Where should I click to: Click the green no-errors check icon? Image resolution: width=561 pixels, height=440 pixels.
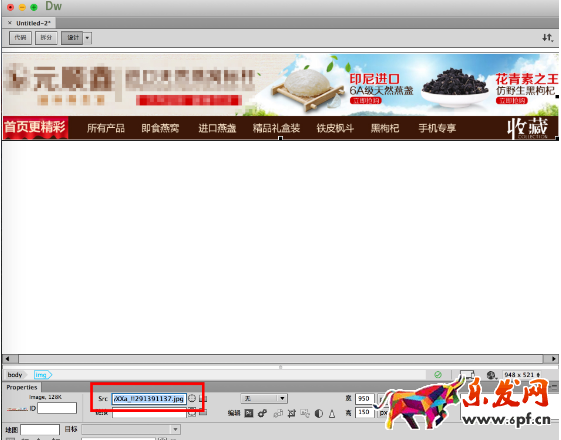[x=438, y=375]
